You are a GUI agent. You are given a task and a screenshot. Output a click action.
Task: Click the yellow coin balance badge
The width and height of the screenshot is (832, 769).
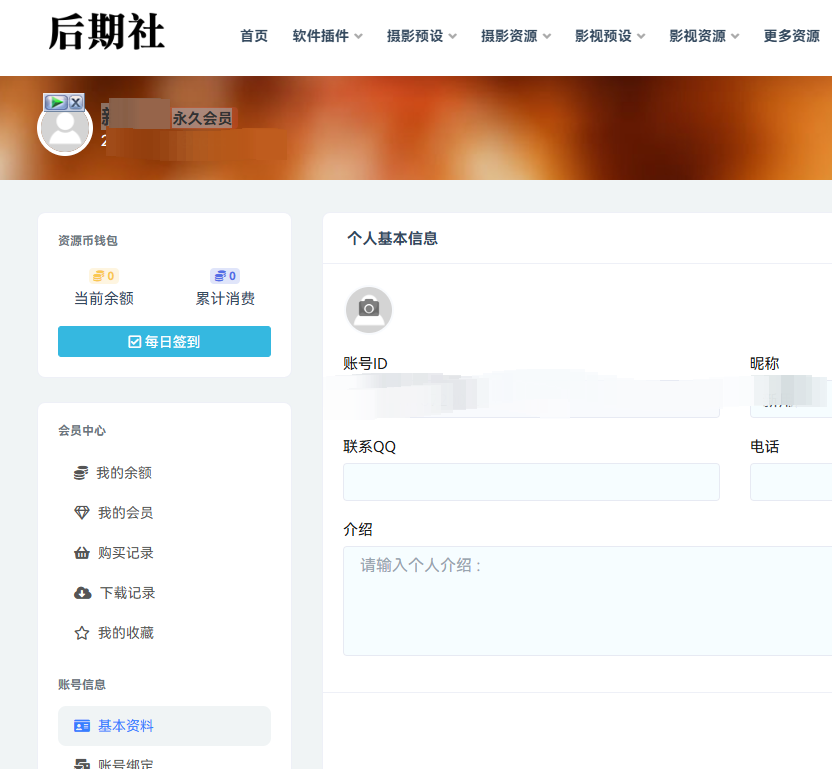pos(104,276)
